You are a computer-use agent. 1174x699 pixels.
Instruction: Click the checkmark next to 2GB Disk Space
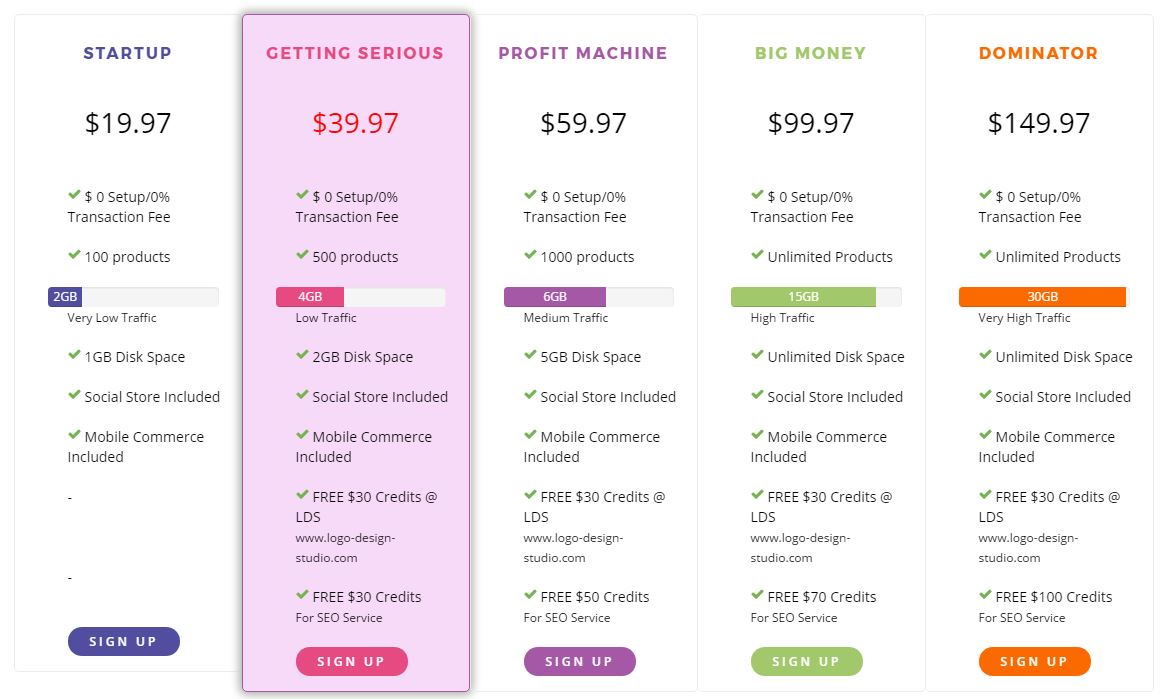[x=302, y=355]
